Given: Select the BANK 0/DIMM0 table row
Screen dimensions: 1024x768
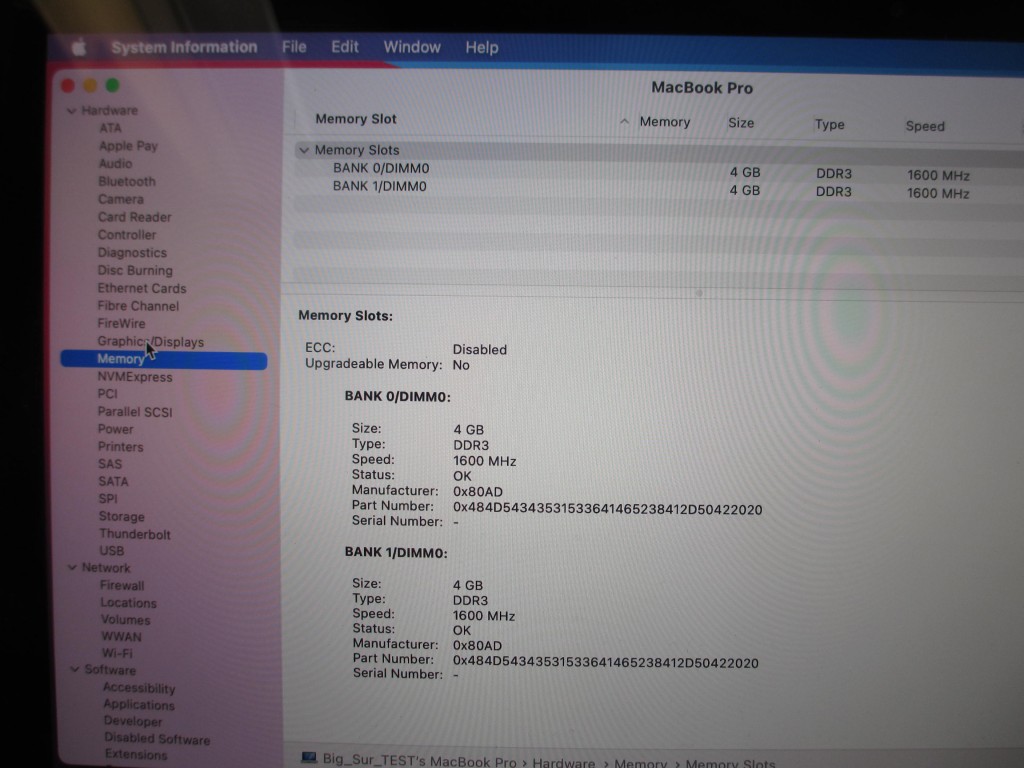Looking at the screenshot, I should [x=658, y=171].
